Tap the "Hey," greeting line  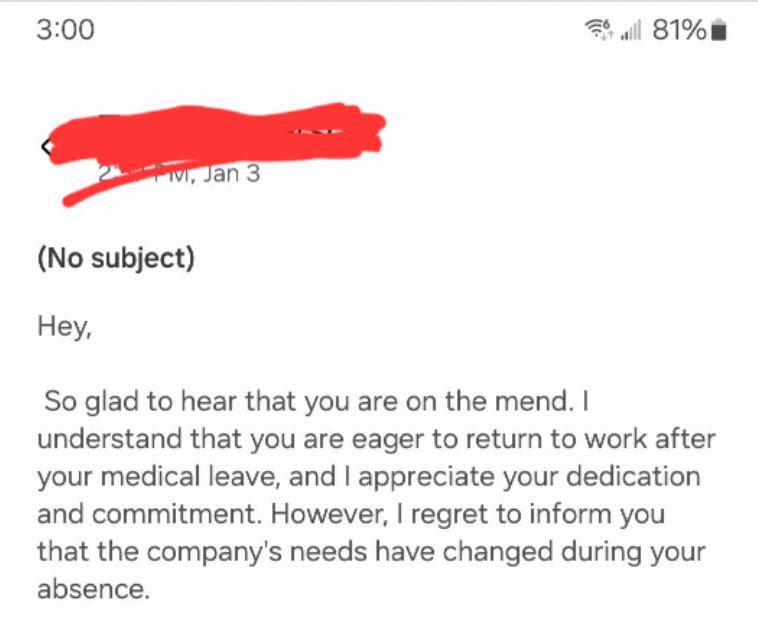click(x=64, y=326)
